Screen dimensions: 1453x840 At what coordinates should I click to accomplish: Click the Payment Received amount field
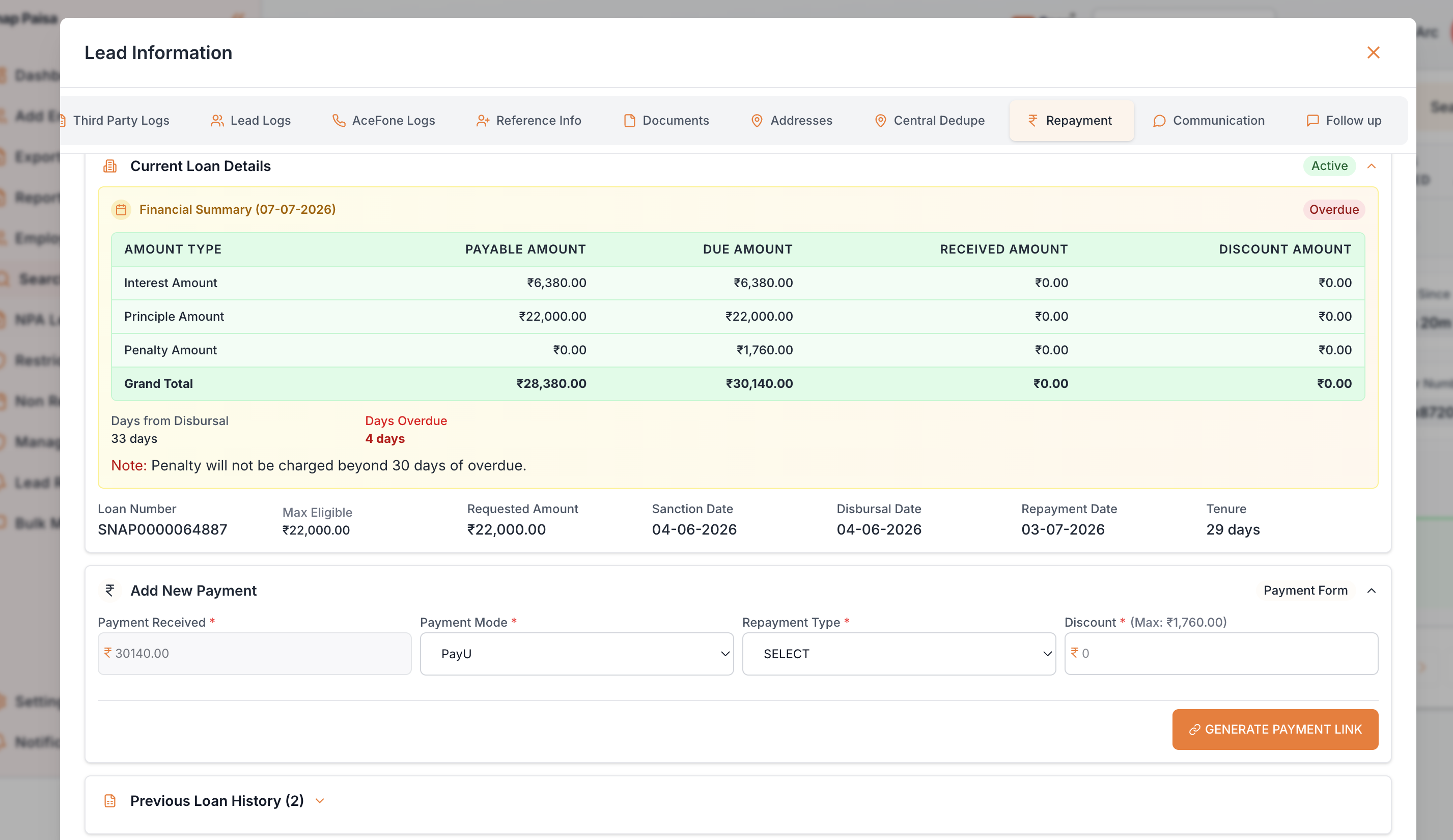(x=254, y=654)
